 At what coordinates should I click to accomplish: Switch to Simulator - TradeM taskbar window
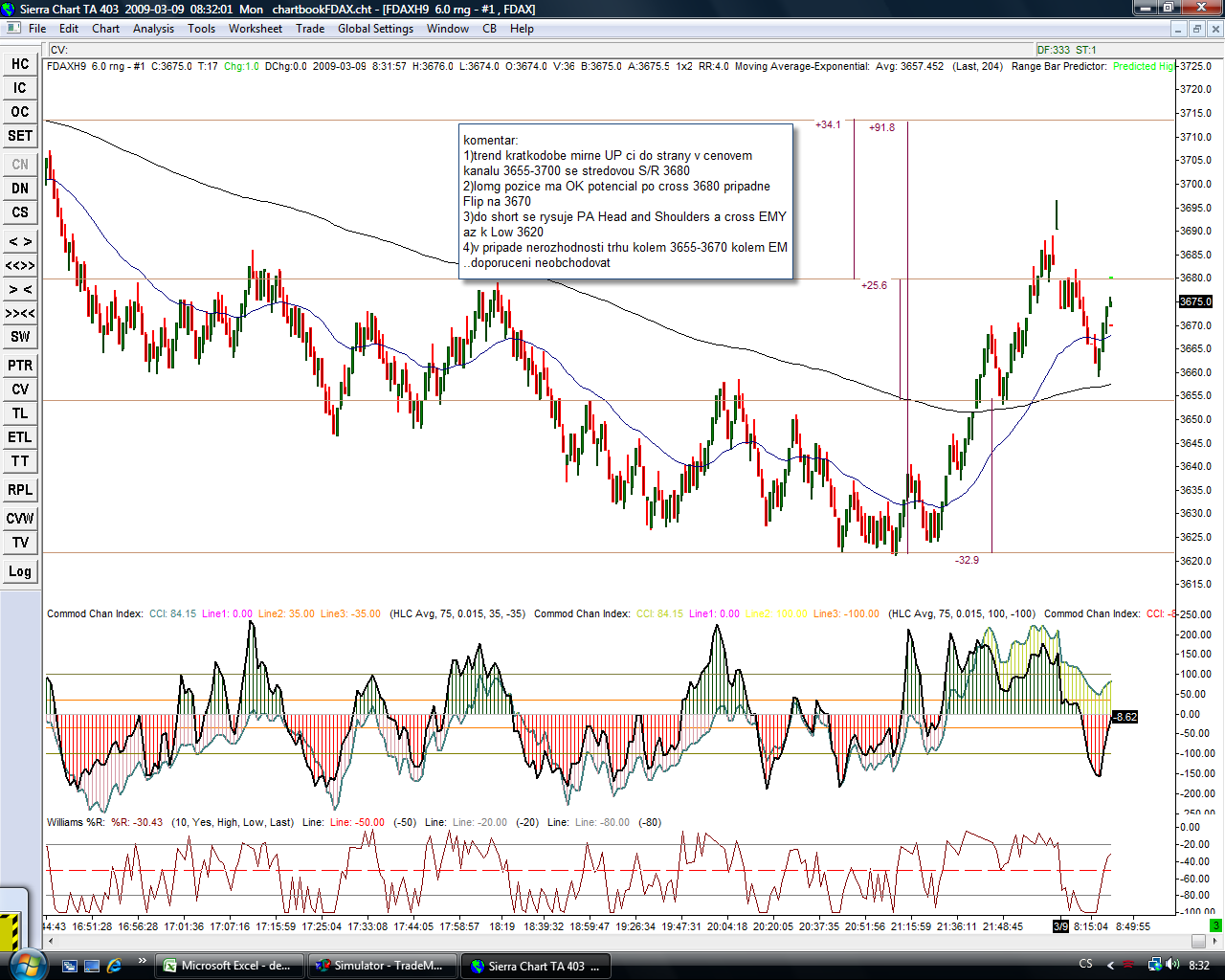pyautogui.click(x=382, y=966)
